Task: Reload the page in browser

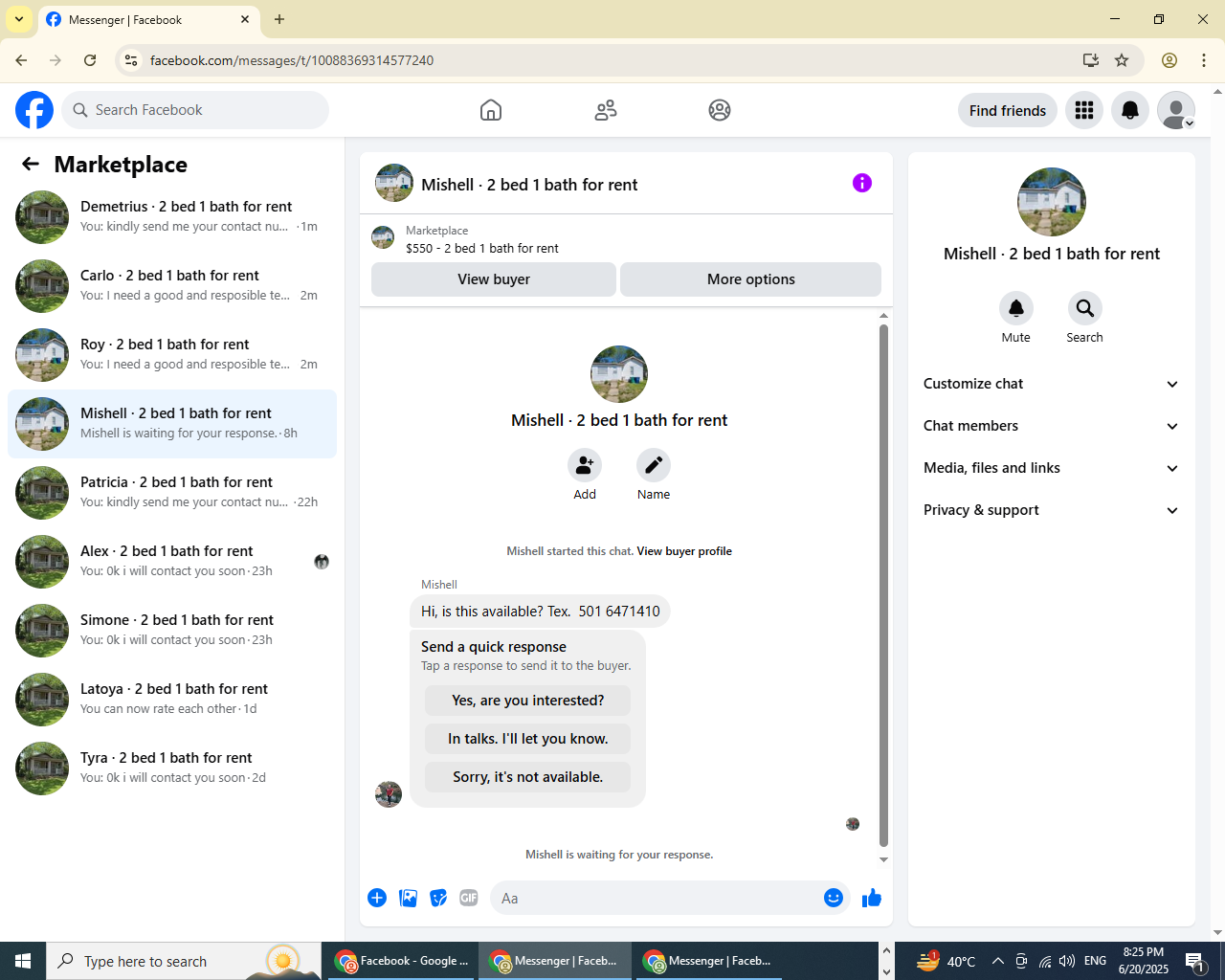Action: pos(90,60)
